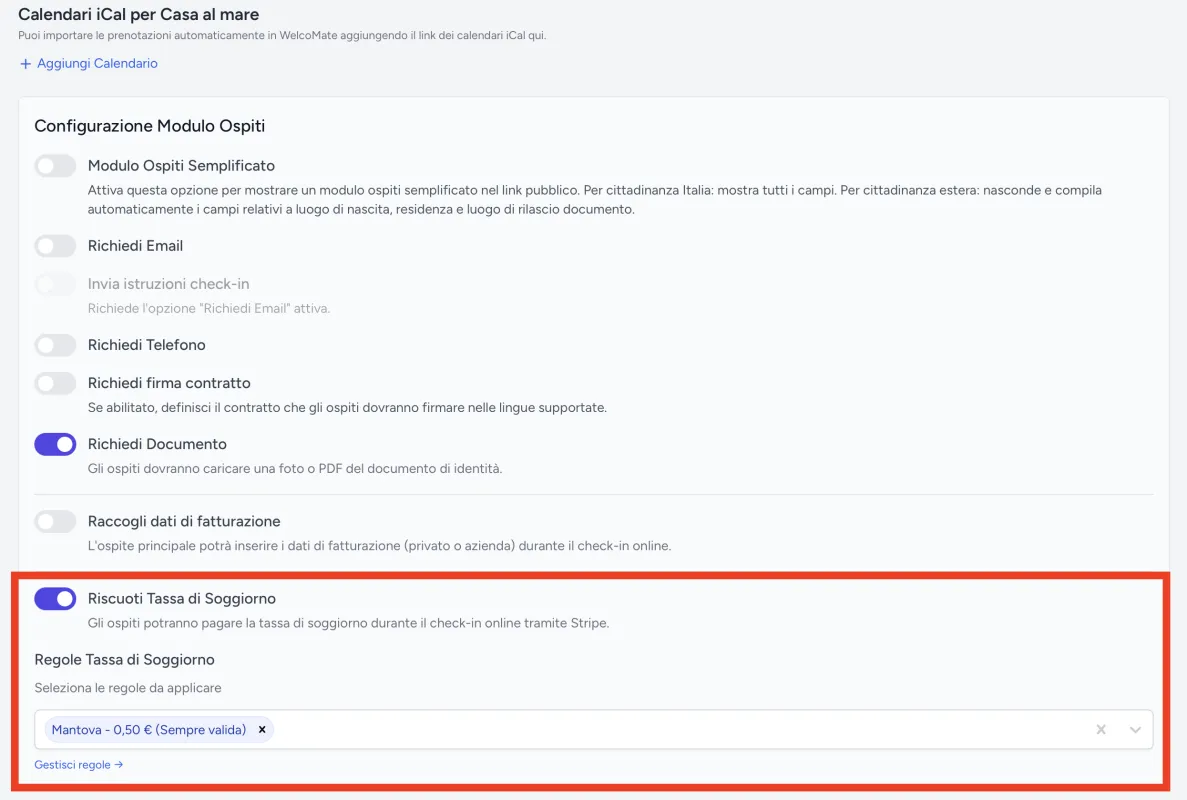
Task: Enable the Raccogli dati di fatturazione switch
Action: [55, 521]
